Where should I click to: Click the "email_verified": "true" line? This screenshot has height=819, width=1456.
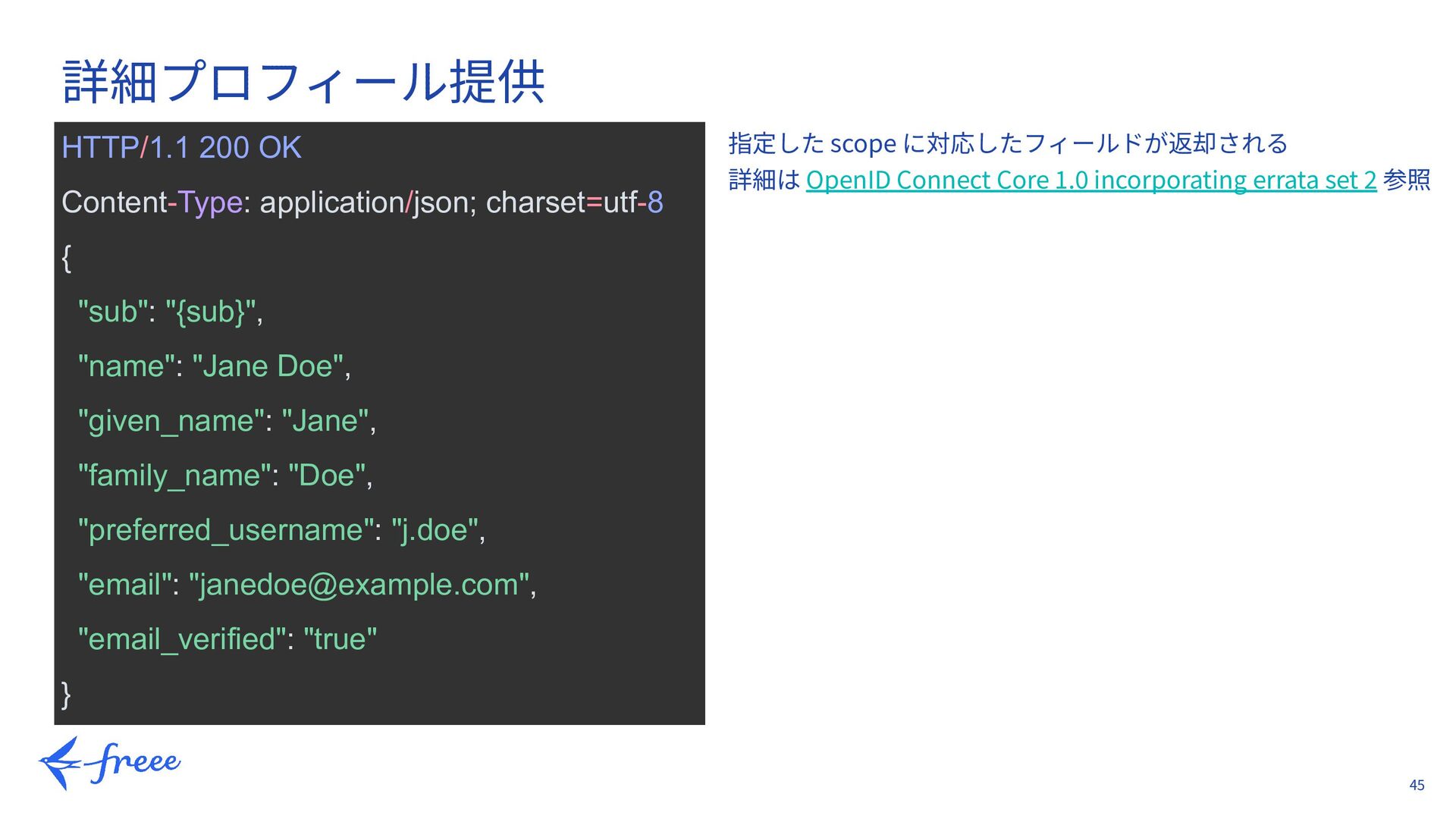tap(227, 639)
